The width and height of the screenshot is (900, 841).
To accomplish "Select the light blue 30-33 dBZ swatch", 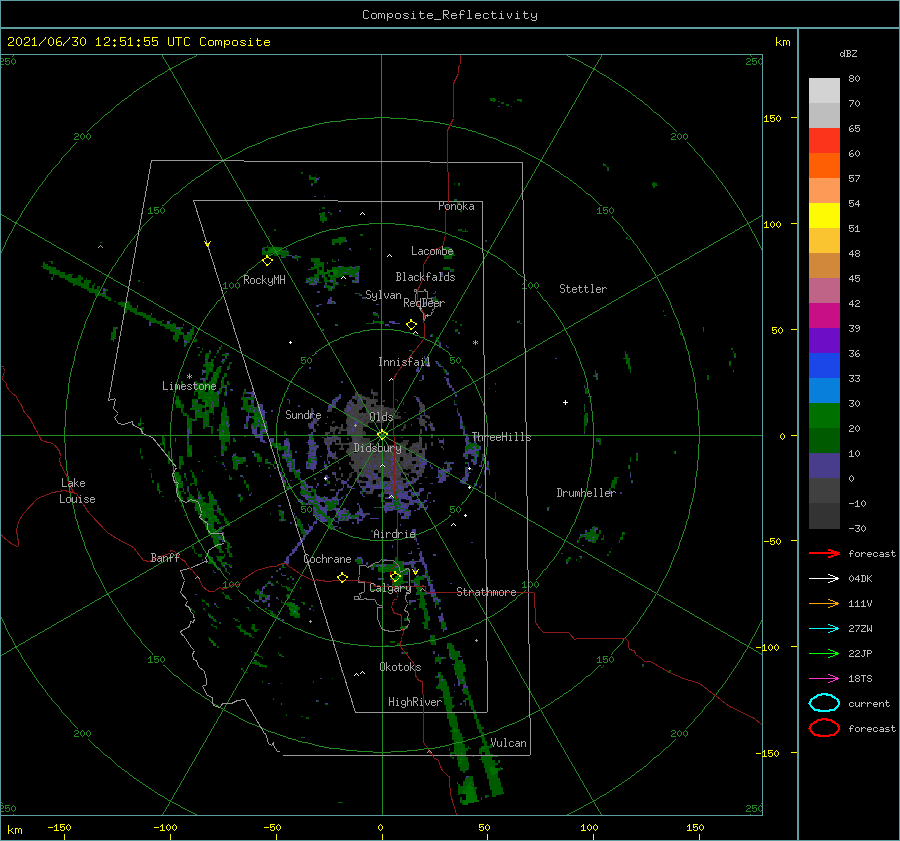I will (824, 390).
